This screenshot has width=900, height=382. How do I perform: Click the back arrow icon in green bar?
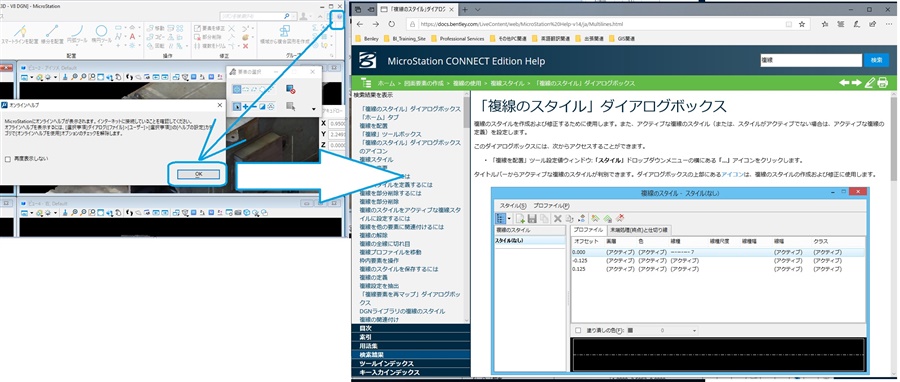tap(844, 83)
